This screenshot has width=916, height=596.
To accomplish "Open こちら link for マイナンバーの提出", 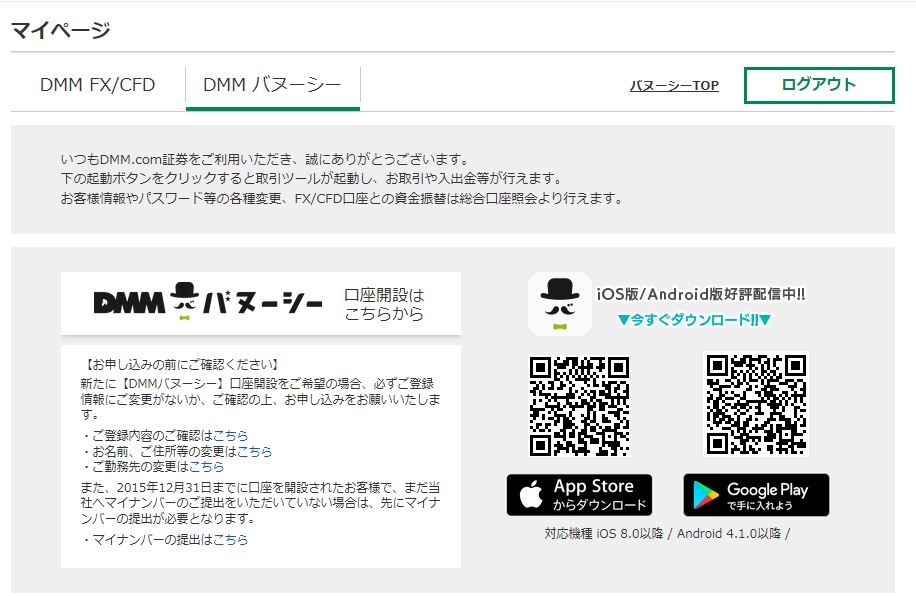I will tap(230, 539).
